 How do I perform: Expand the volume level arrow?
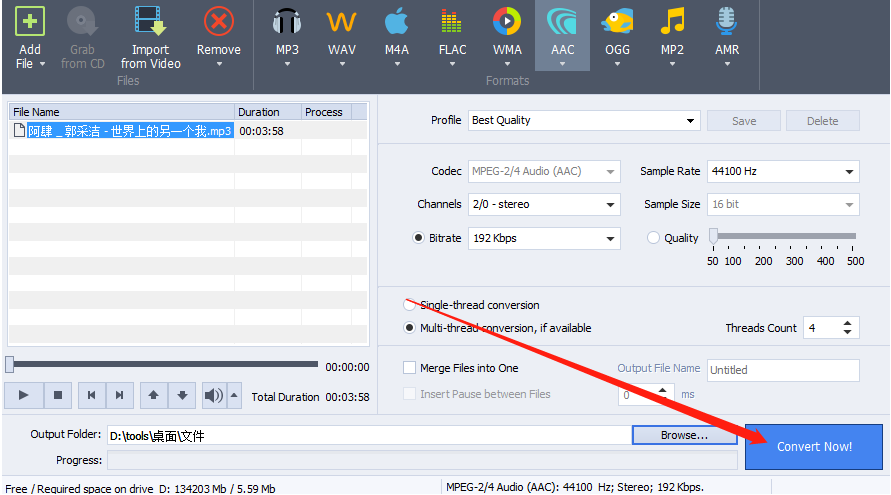[234, 395]
